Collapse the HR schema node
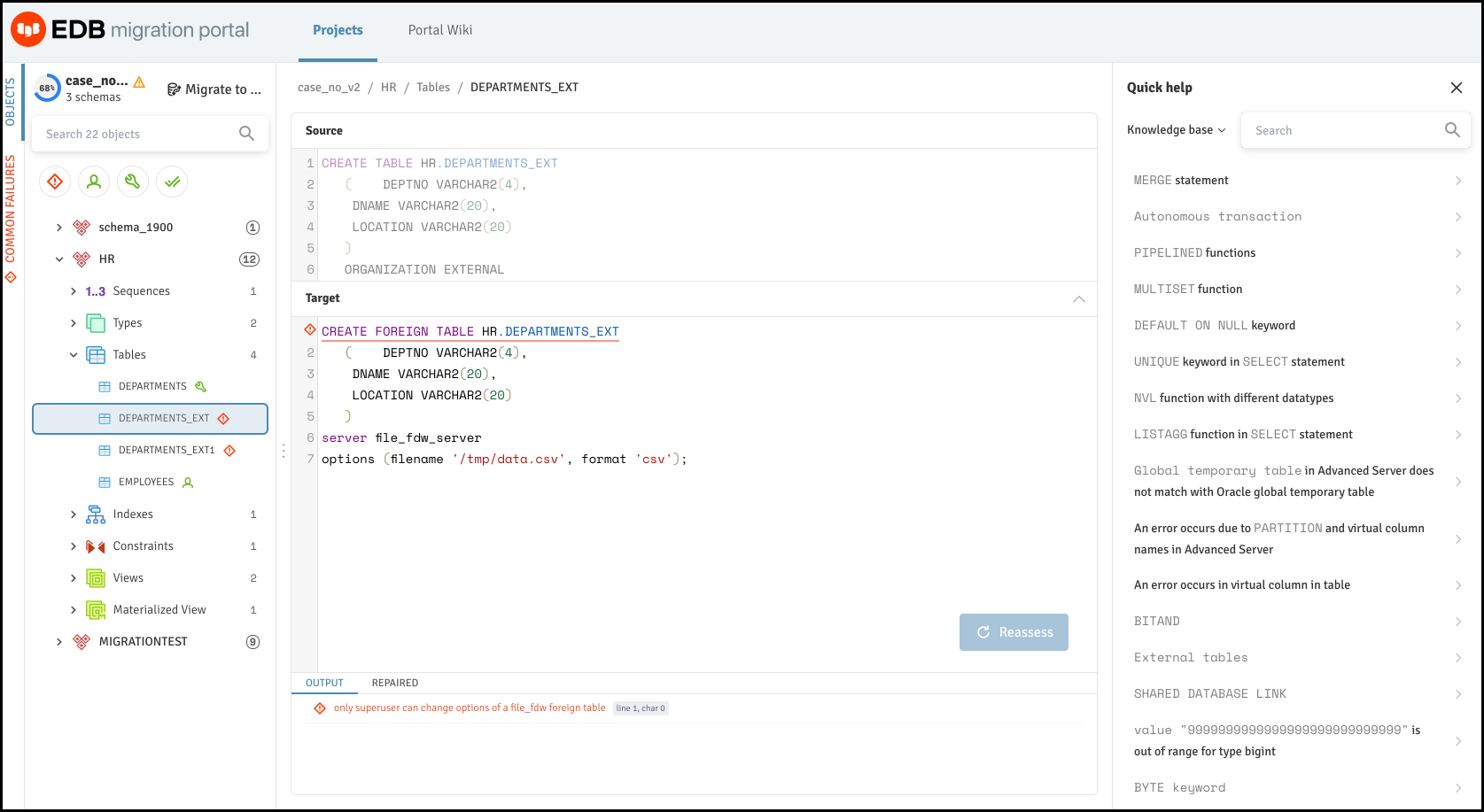Viewport: 1484px width, 812px height. tap(59, 259)
